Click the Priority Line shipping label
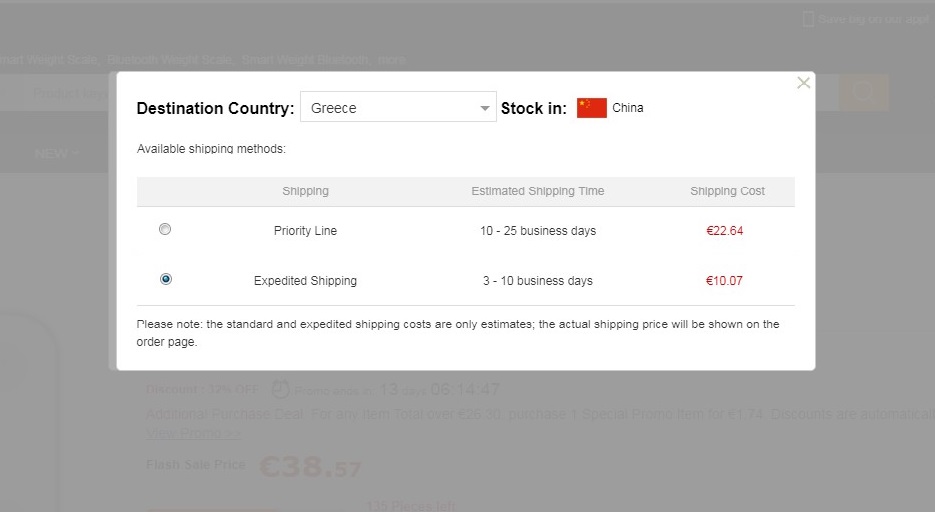The image size is (935, 512). (305, 231)
